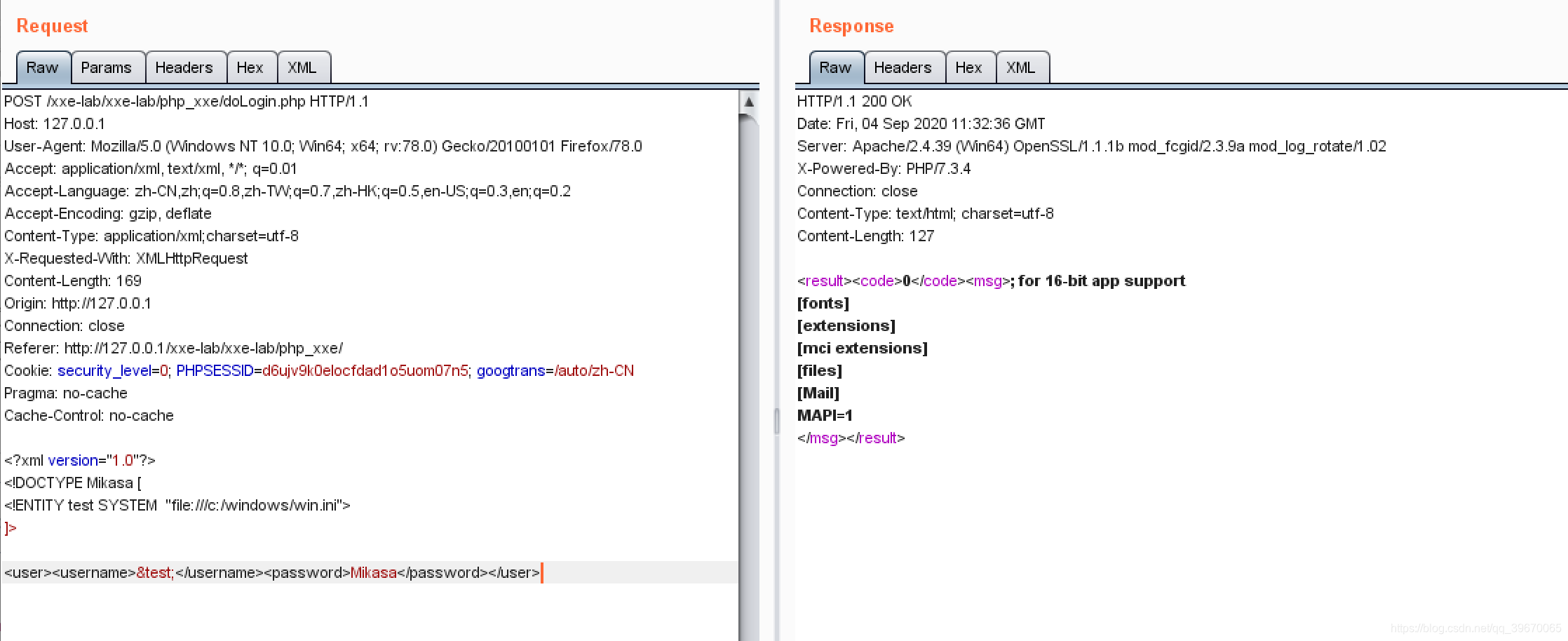
Task: Click the Content-Length: 169 line
Action: [x=73, y=281]
